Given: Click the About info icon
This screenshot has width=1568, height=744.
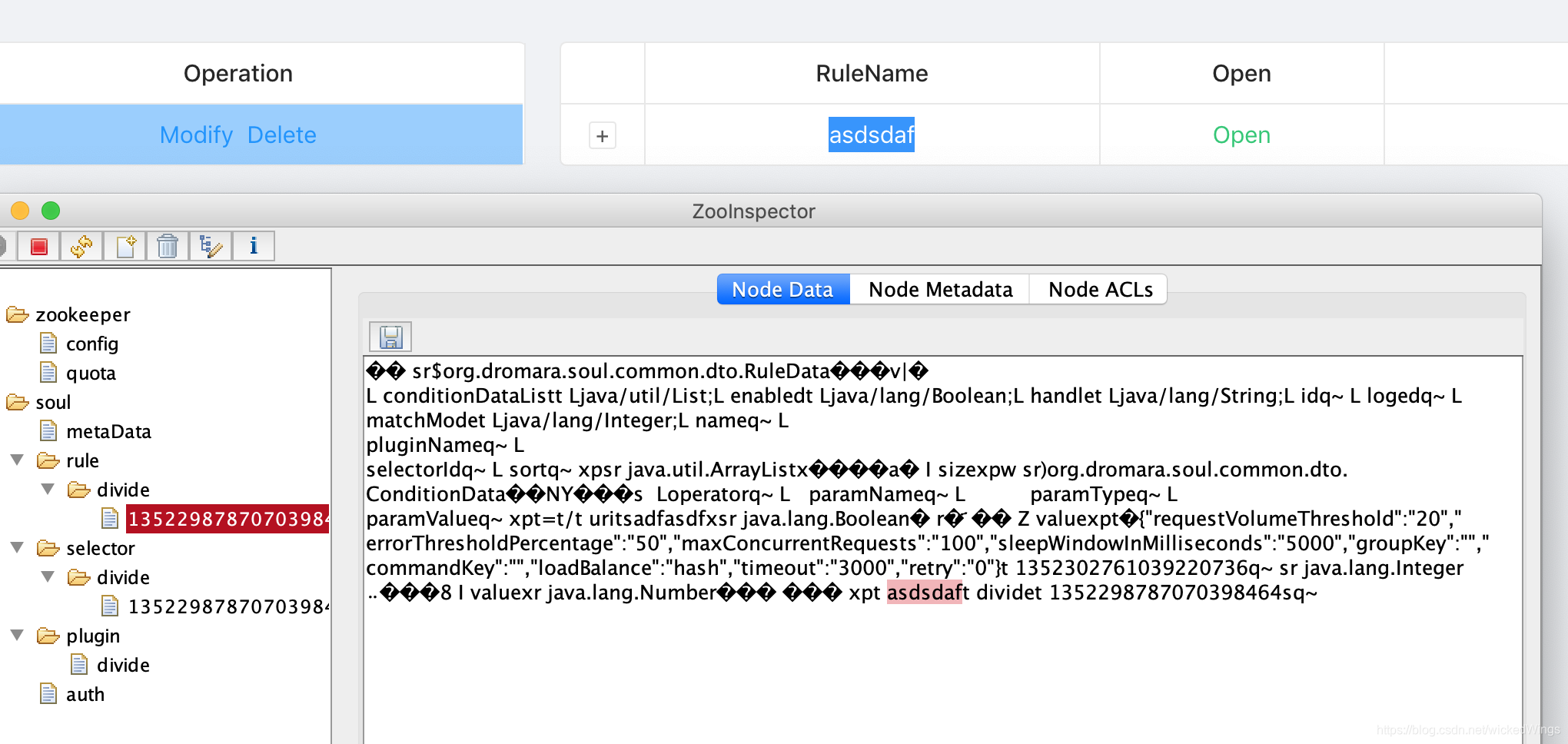Looking at the screenshot, I should tap(254, 246).
